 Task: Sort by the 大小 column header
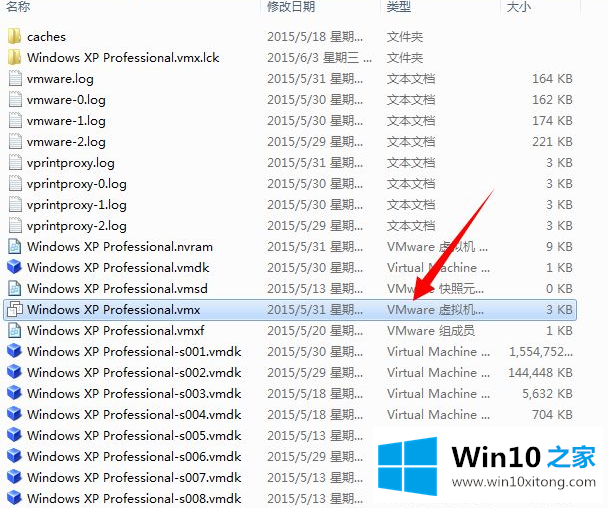click(519, 7)
